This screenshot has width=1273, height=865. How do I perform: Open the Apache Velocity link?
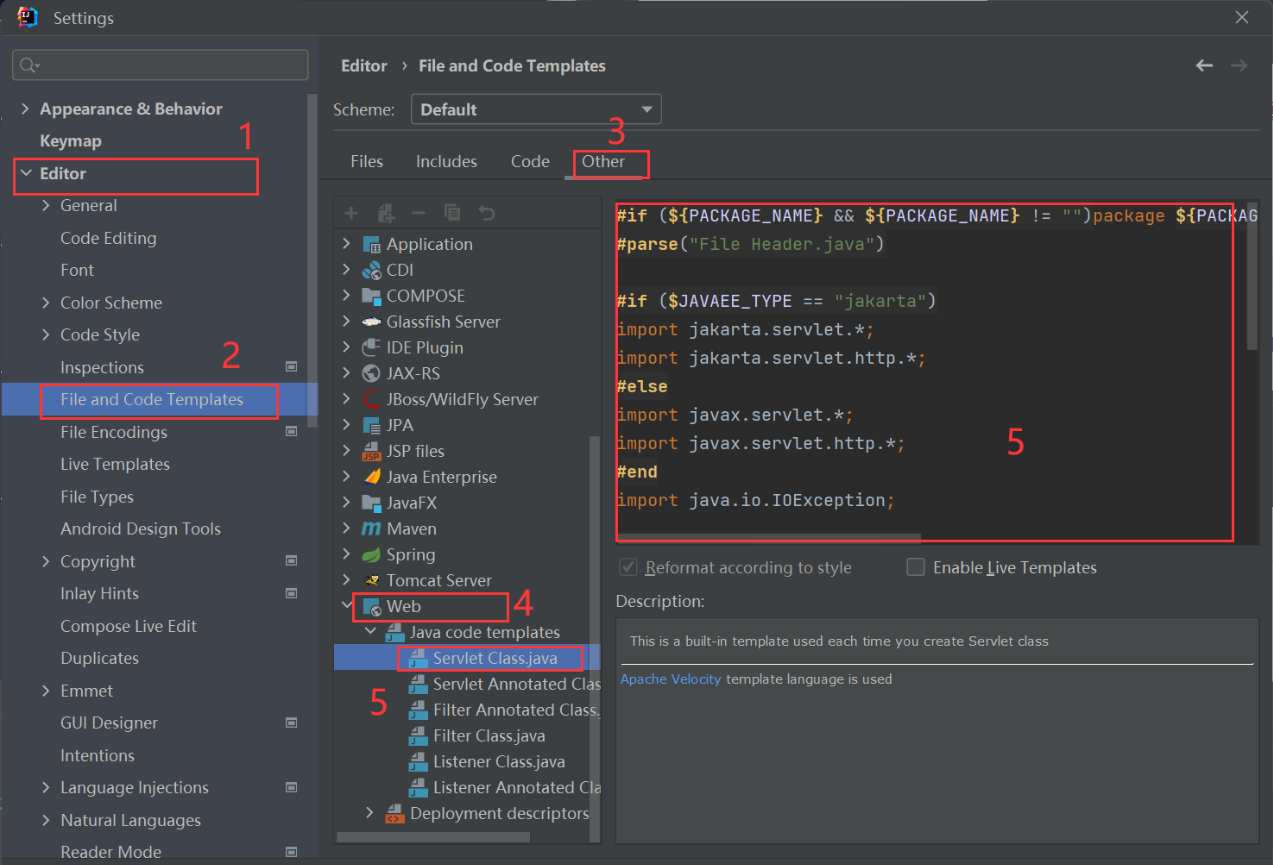click(x=670, y=679)
